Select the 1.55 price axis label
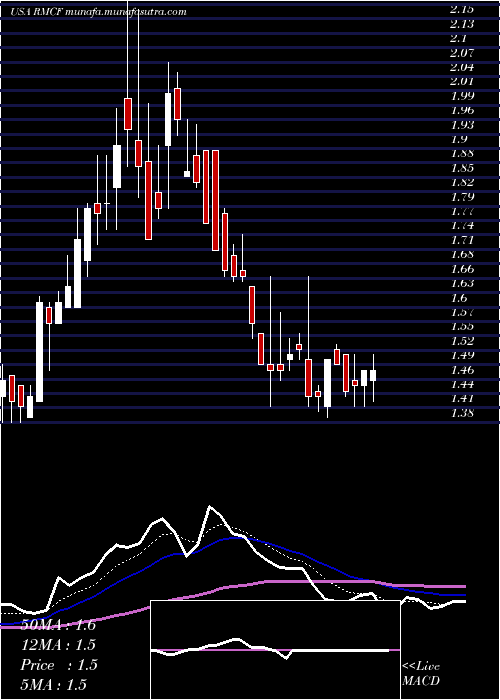Viewport: 500px width, 700px height. tap(462, 326)
